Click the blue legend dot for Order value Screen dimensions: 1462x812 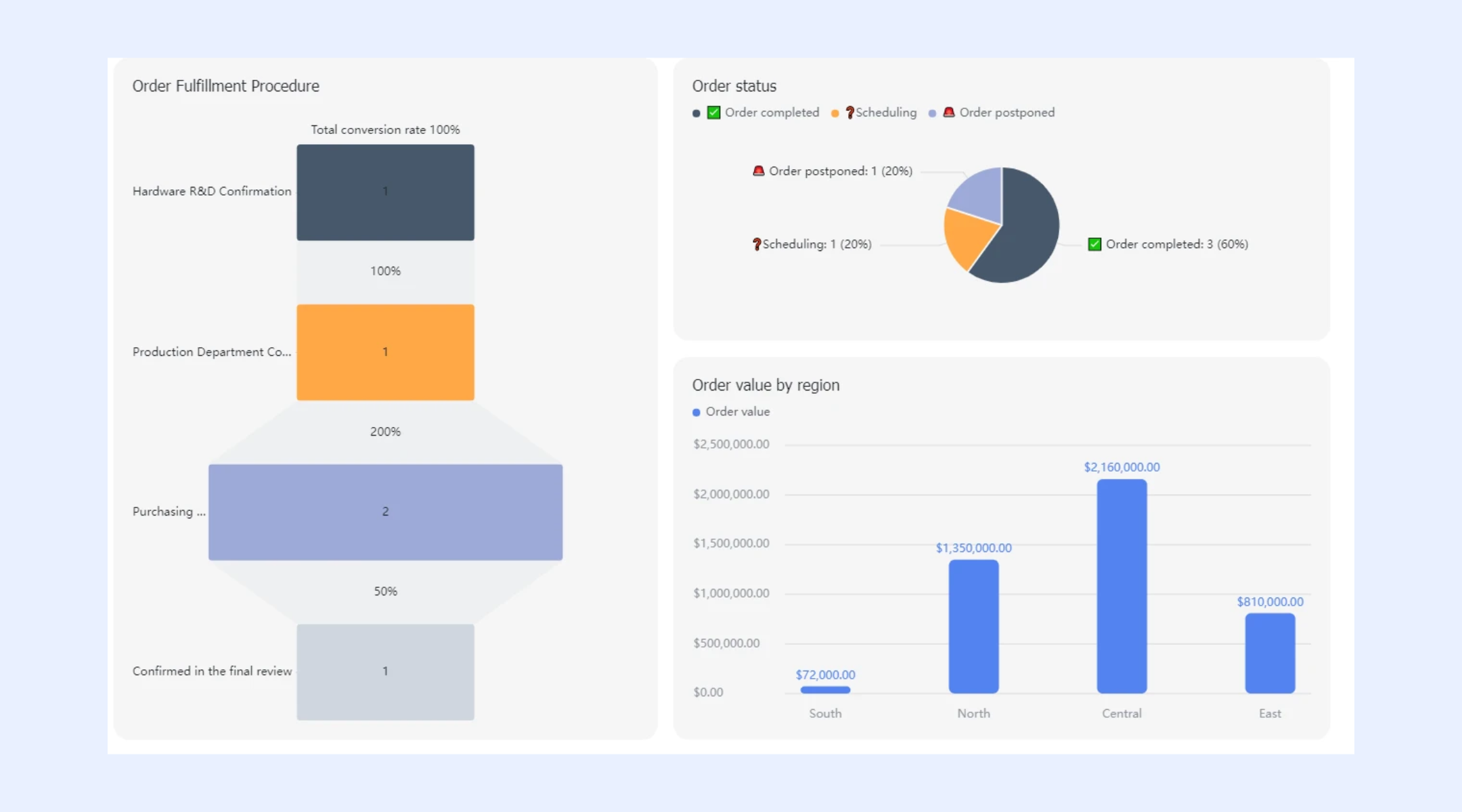(x=696, y=412)
